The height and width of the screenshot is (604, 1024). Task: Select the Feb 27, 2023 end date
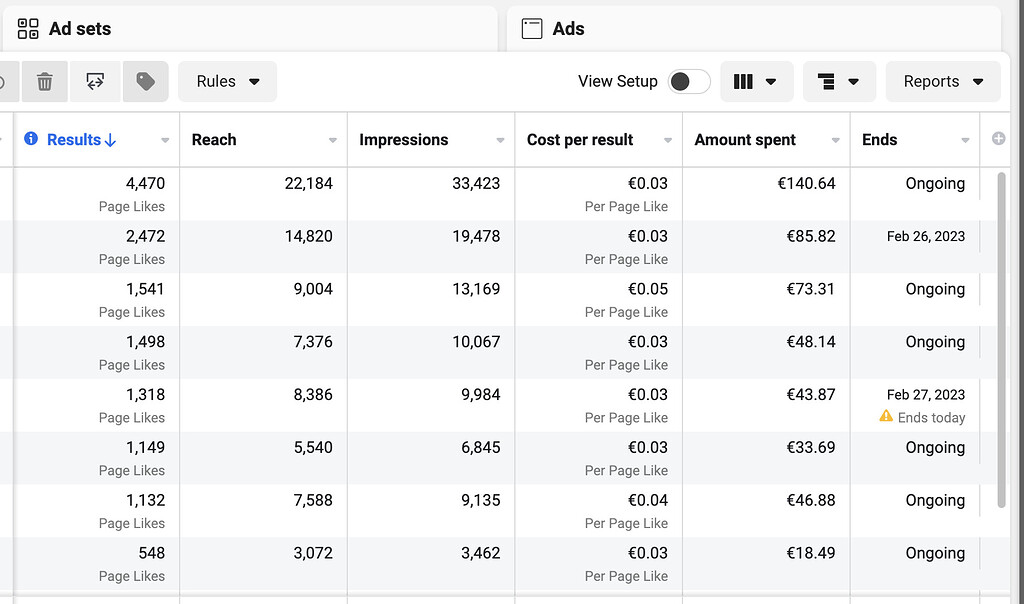pos(925,395)
